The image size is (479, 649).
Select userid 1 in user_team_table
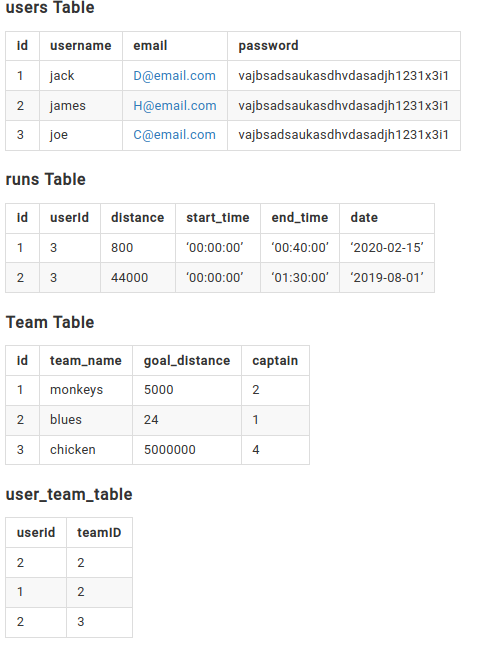36,592
